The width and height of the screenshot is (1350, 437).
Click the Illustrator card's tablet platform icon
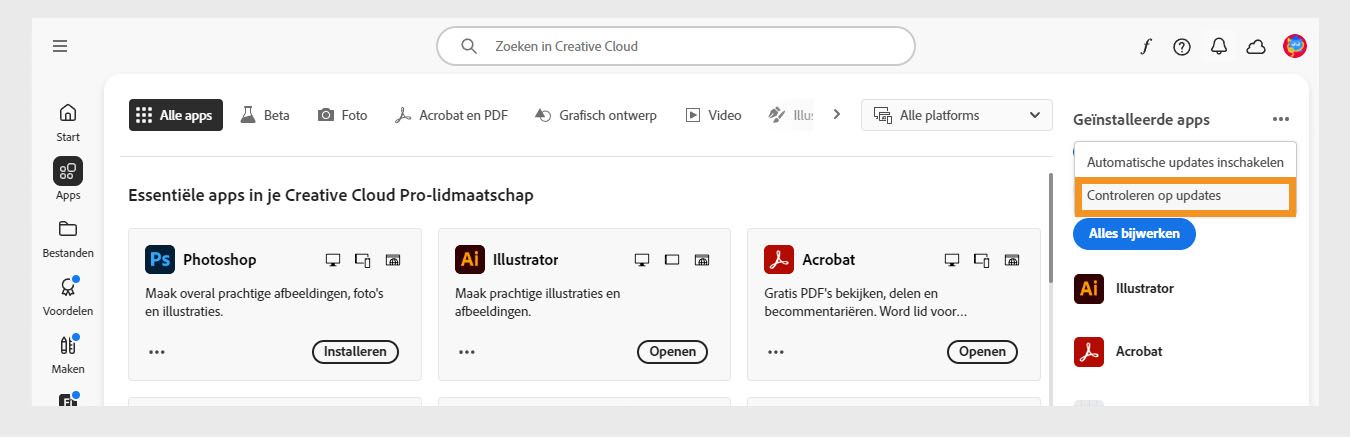672,260
